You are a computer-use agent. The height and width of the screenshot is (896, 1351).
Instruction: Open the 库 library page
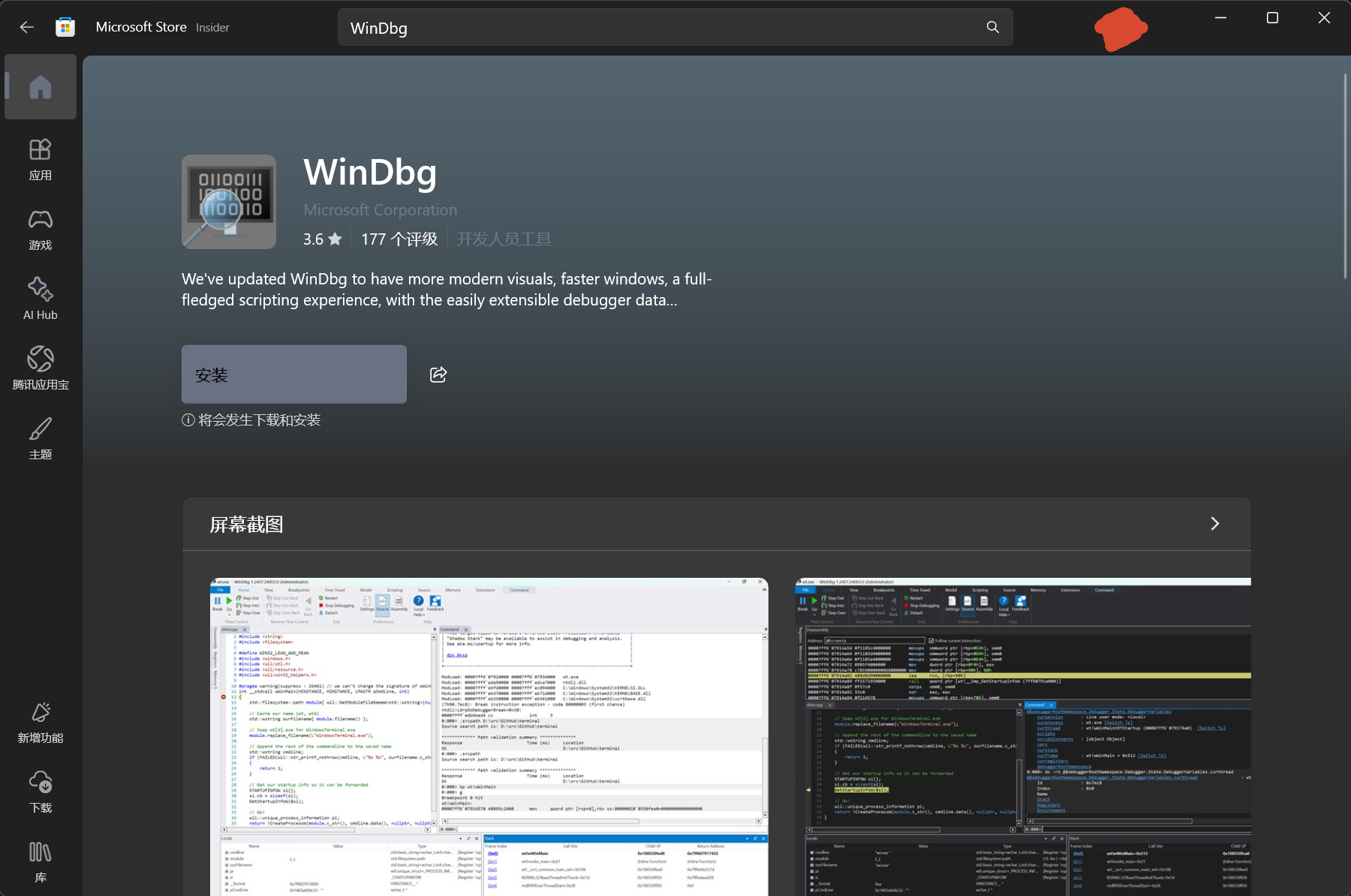(41, 862)
